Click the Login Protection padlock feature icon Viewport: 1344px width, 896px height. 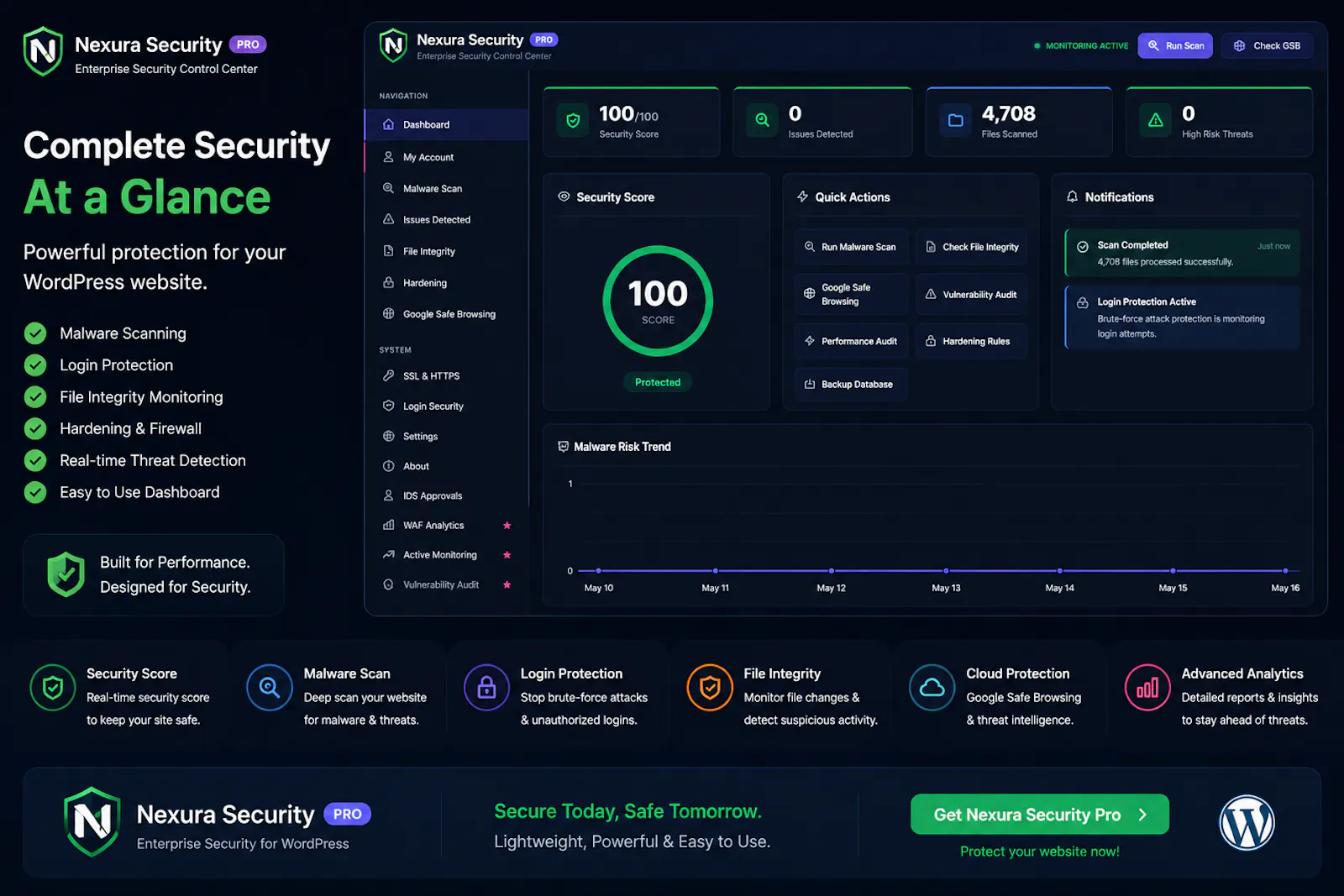pyautogui.click(x=486, y=687)
